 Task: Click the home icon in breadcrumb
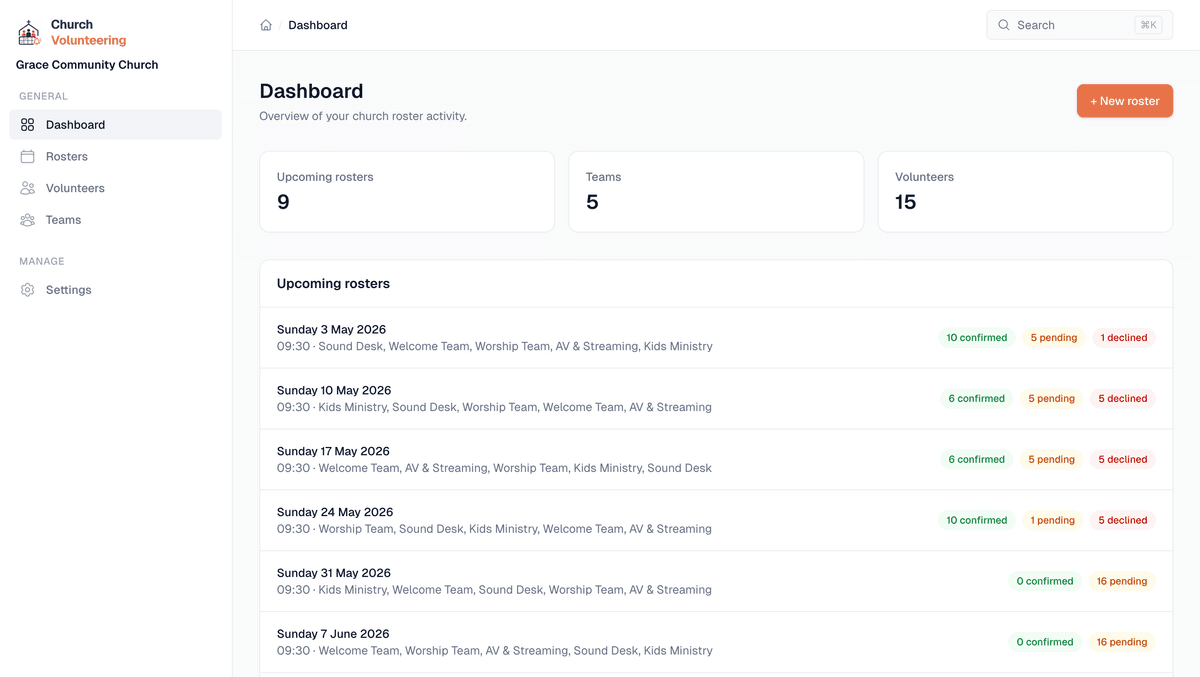point(266,25)
